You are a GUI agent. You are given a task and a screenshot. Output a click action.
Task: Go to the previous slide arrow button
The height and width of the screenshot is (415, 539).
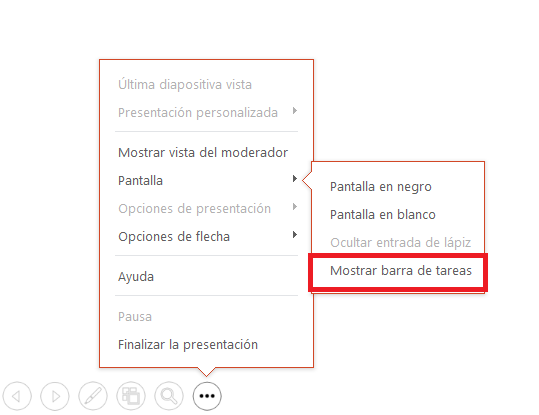[x=17, y=396]
